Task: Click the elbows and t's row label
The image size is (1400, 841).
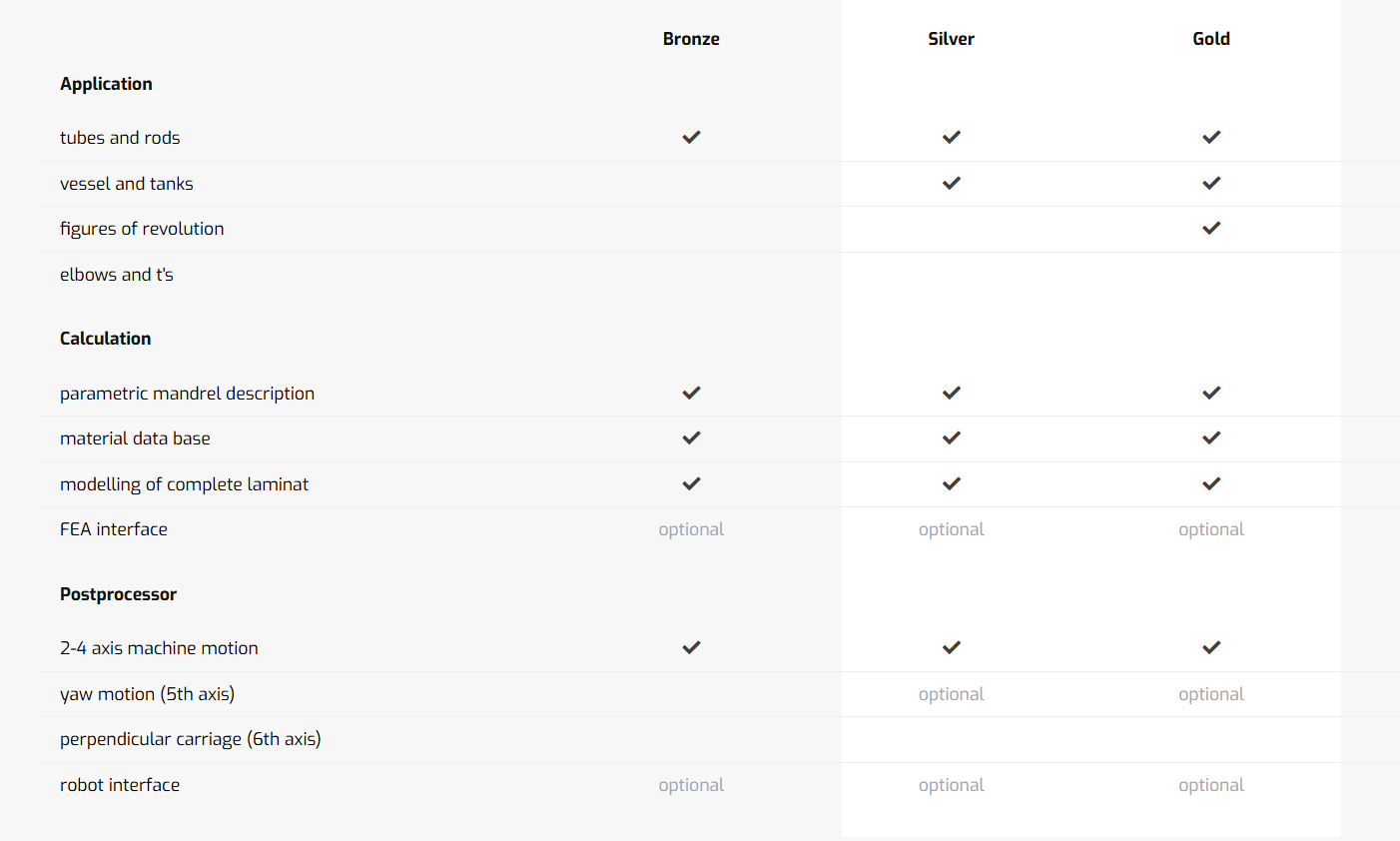Action: click(x=117, y=275)
